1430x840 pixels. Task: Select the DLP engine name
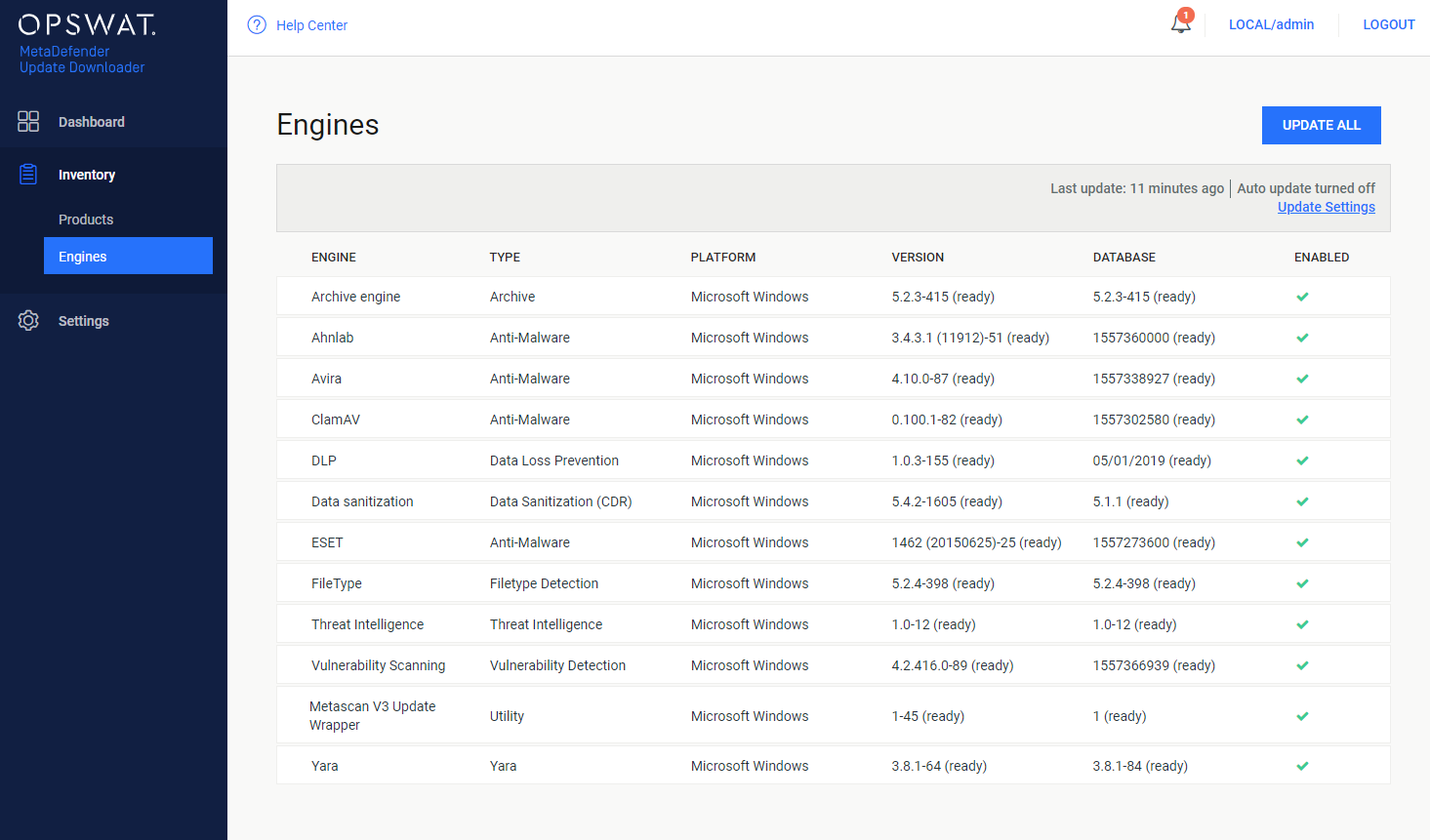324,460
